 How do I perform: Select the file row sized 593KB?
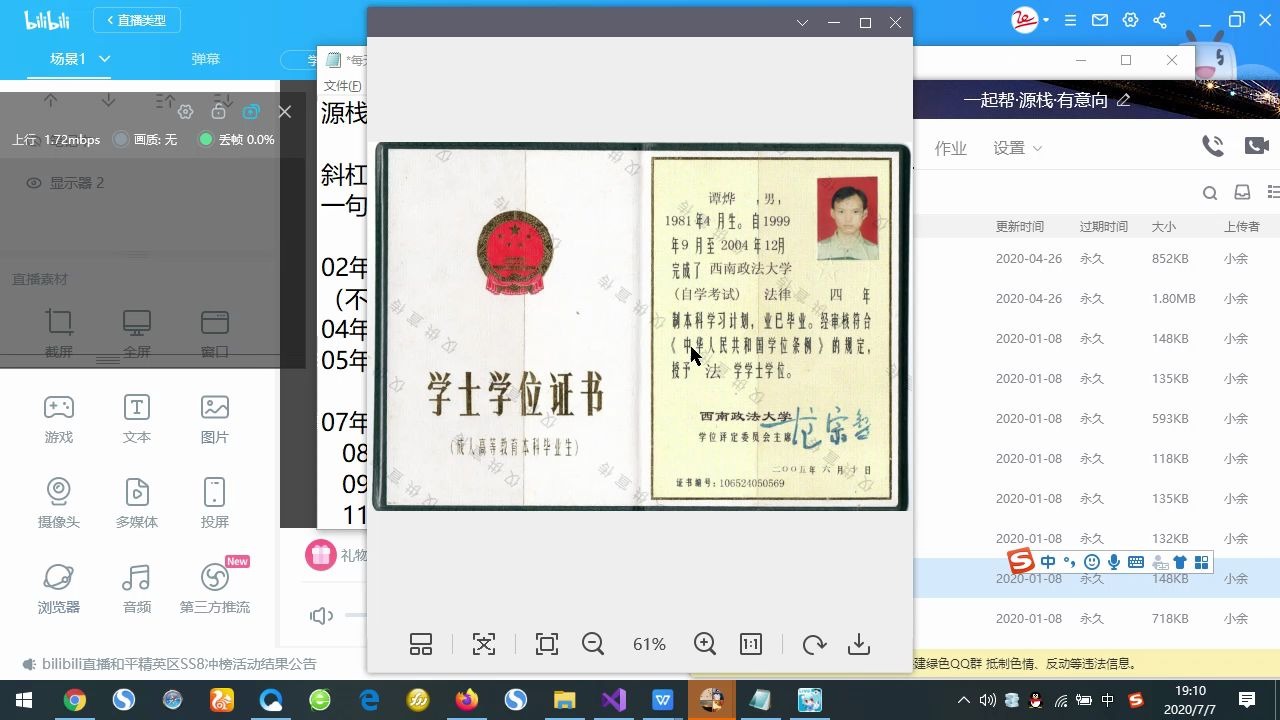point(1097,418)
